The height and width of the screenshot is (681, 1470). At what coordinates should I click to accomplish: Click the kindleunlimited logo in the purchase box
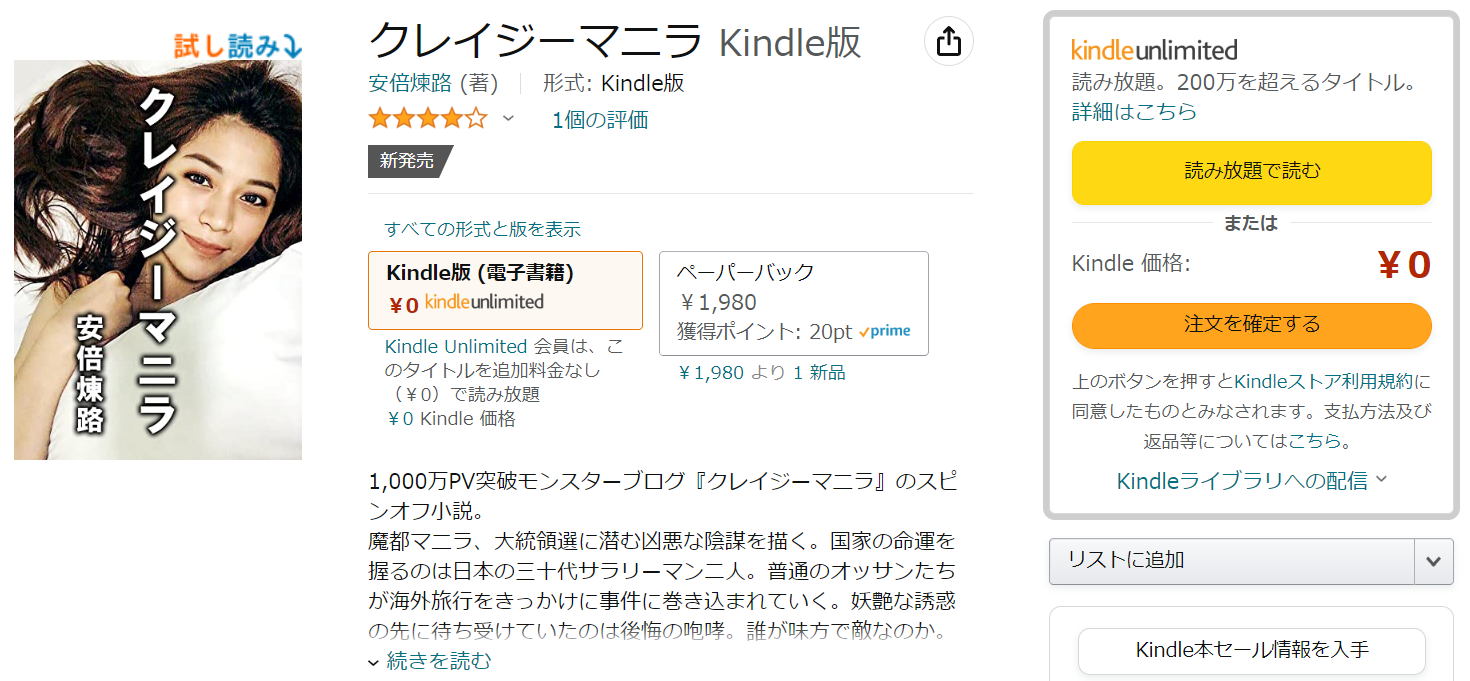coord(1154,50)
